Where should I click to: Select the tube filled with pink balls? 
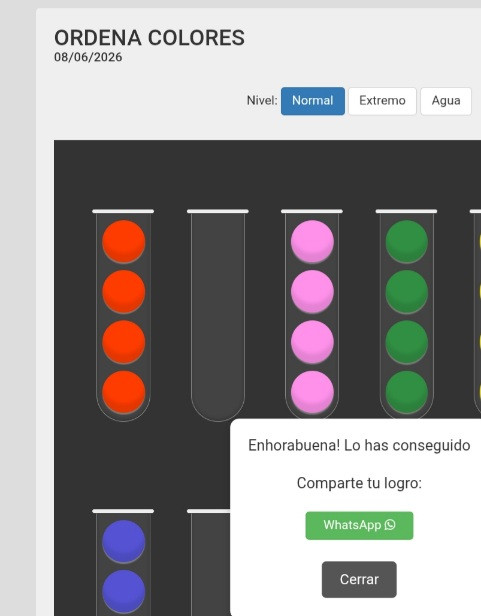click(312, 315)
